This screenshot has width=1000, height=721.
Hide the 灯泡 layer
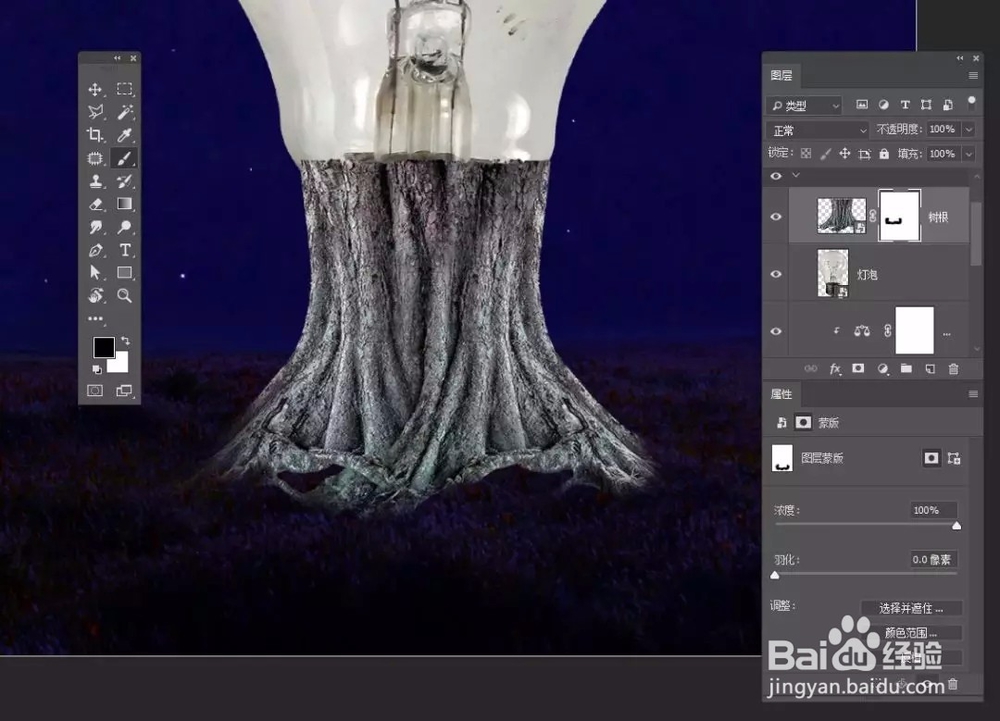(x=777, y=273)
